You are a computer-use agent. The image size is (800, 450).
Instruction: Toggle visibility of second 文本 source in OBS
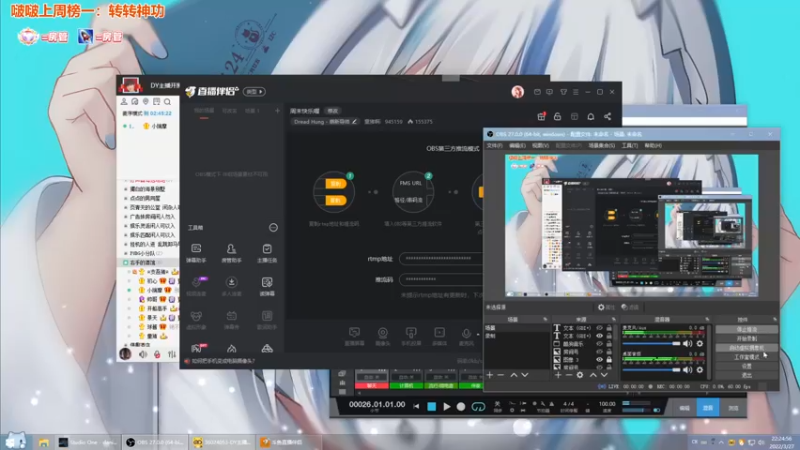coord(599,336)
